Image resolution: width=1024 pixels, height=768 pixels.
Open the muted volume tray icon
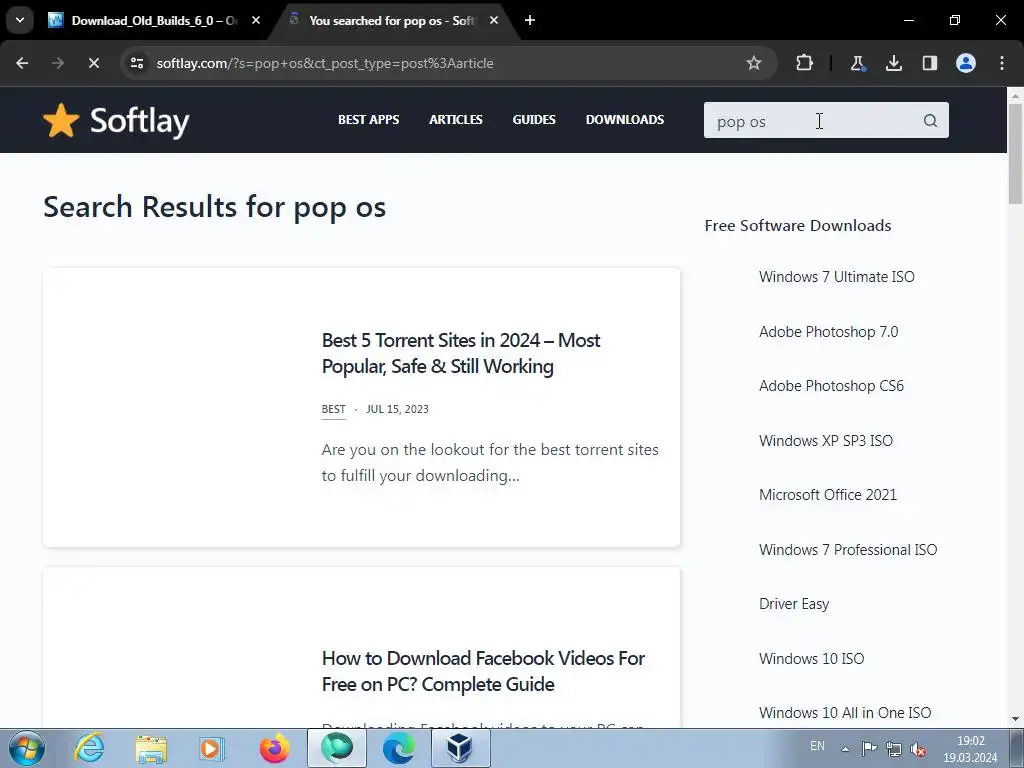point(919,749)
